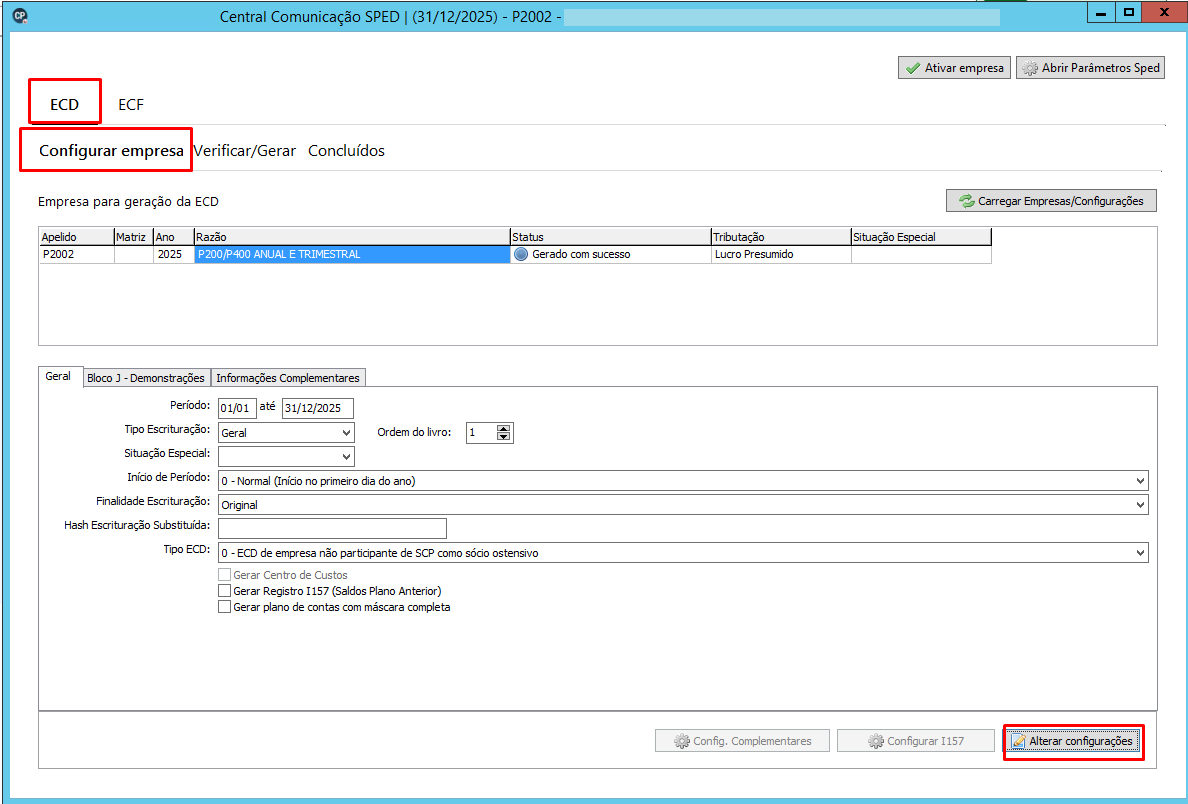Open the Tipo Escrituração dropdown
Image resolution: width=1188 pixels, height=804 pixels.
[346, 433]
